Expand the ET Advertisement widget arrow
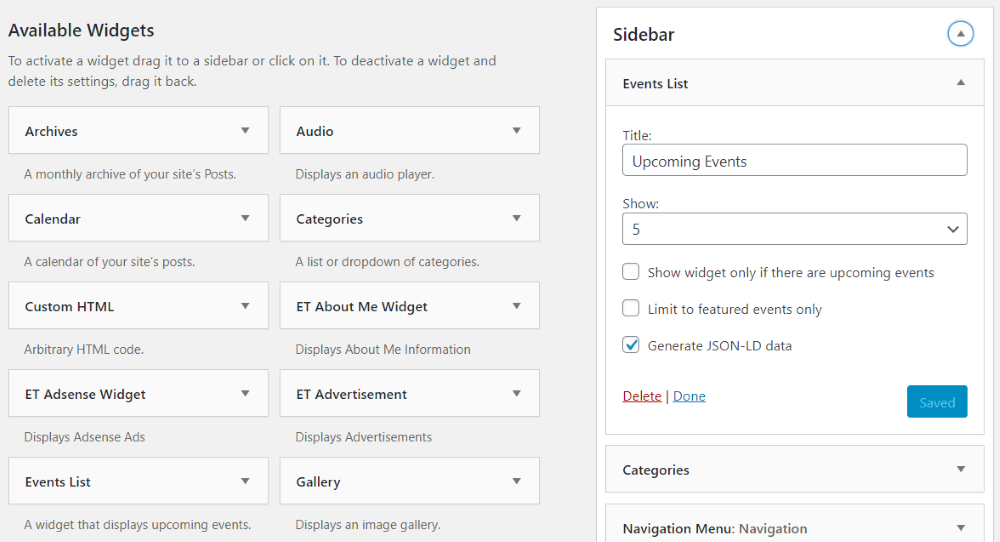The height and width of the screenshot is (542, 1000). (x=517, y=393)
